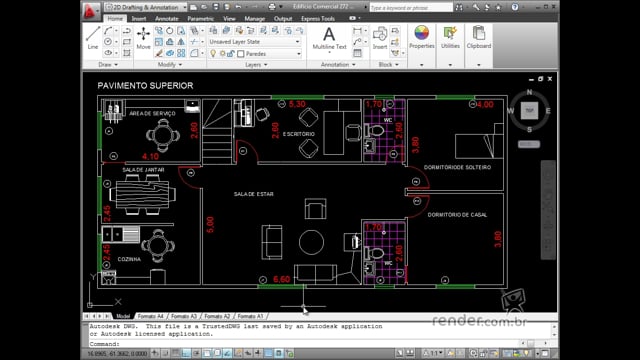Select the Line drawing tool
Image resolution: width=640 pixels, height=360 pixels.
[x=93, y=38]
